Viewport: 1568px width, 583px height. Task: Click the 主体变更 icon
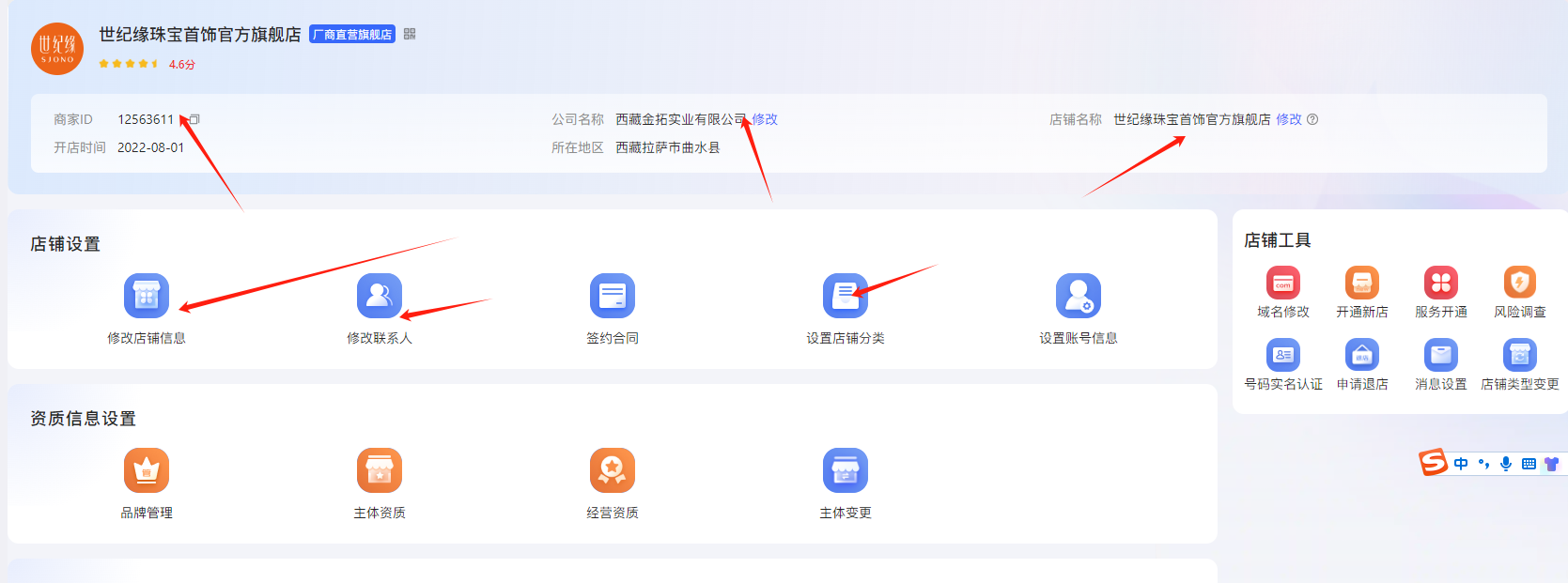pyautogui.click(x=845, y=471)
